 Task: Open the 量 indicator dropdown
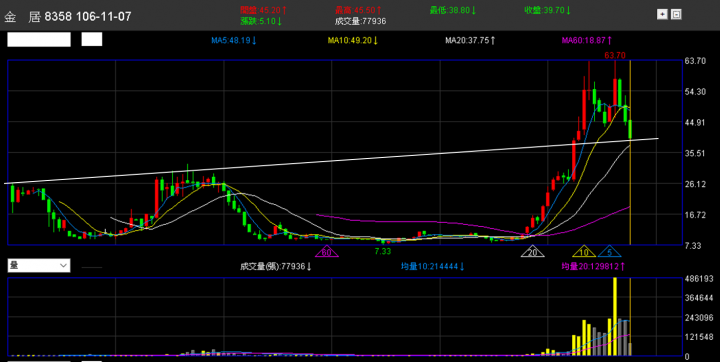pos(39,266)
